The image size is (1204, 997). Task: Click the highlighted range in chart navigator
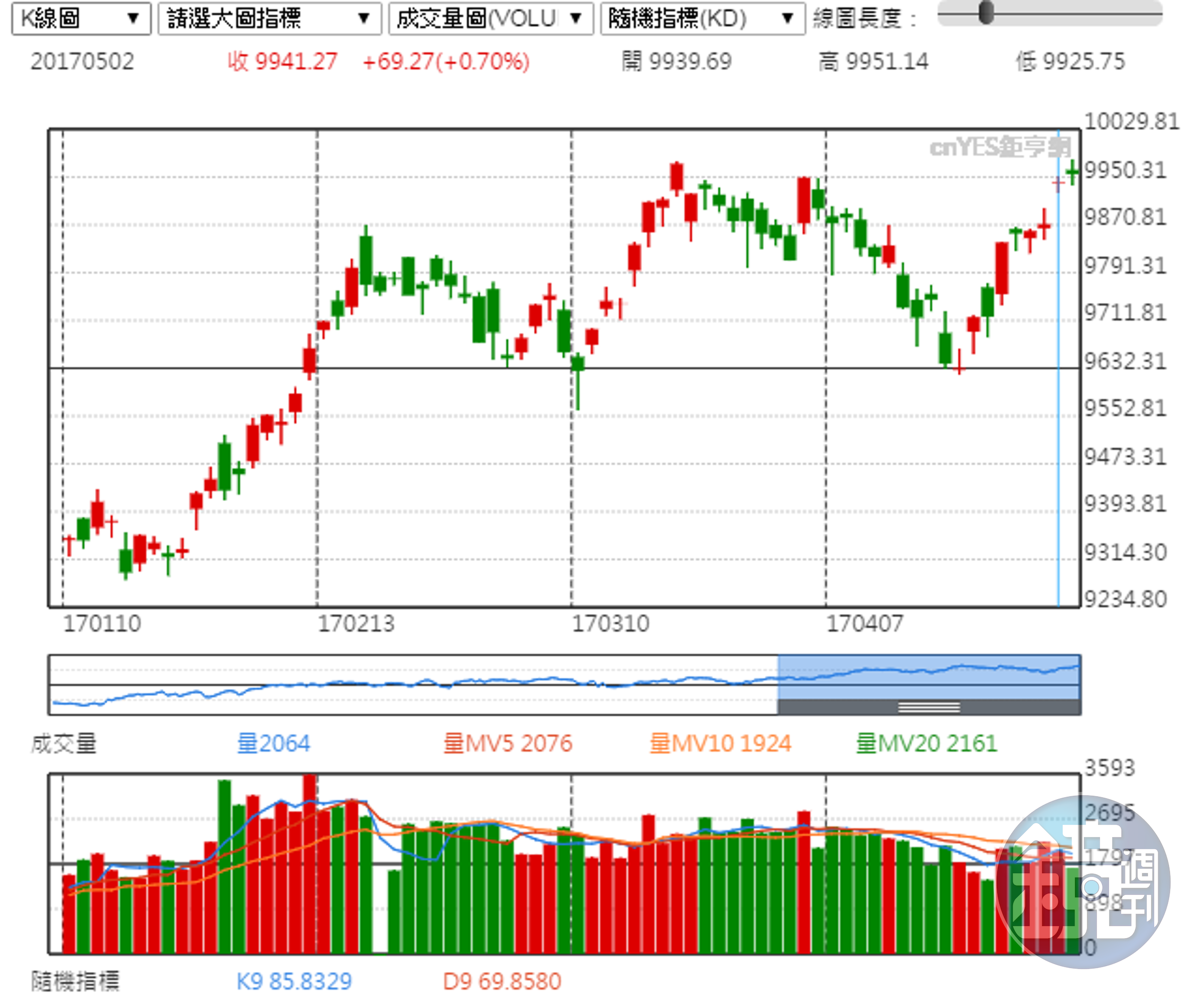(x=929, y=676)
